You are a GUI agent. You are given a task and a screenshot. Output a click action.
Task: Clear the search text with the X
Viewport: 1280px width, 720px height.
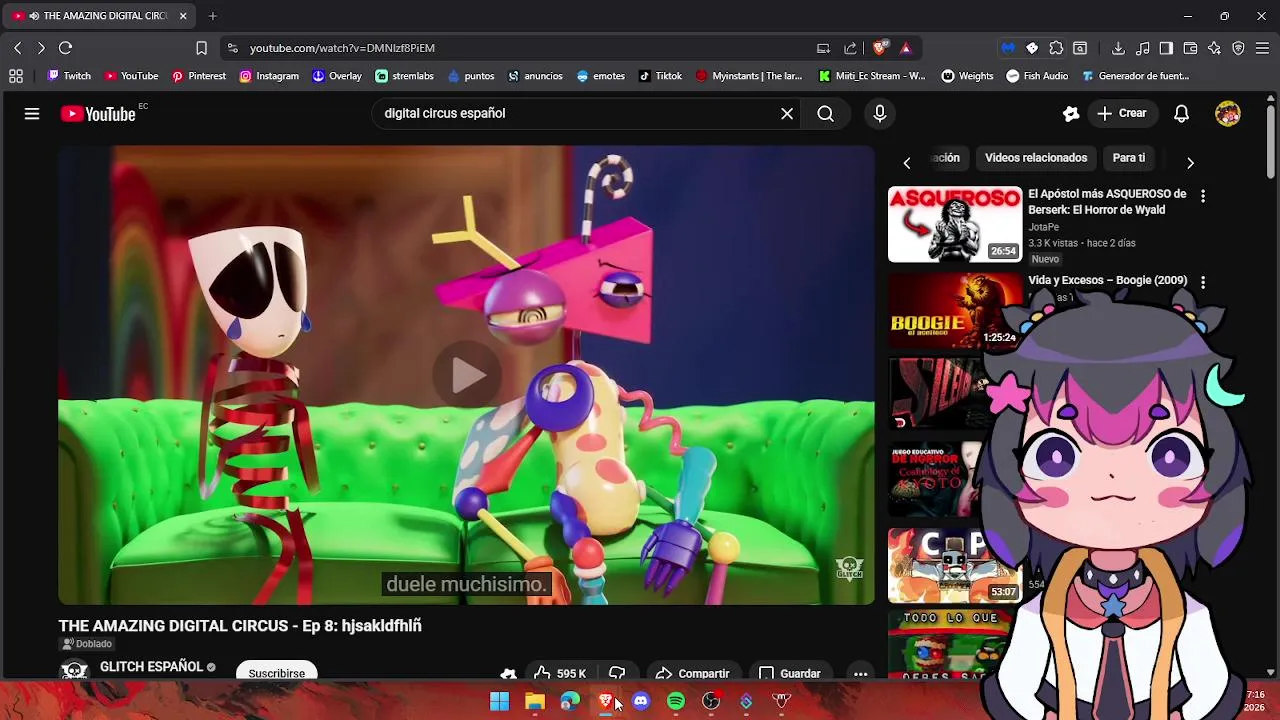(787, 114)
